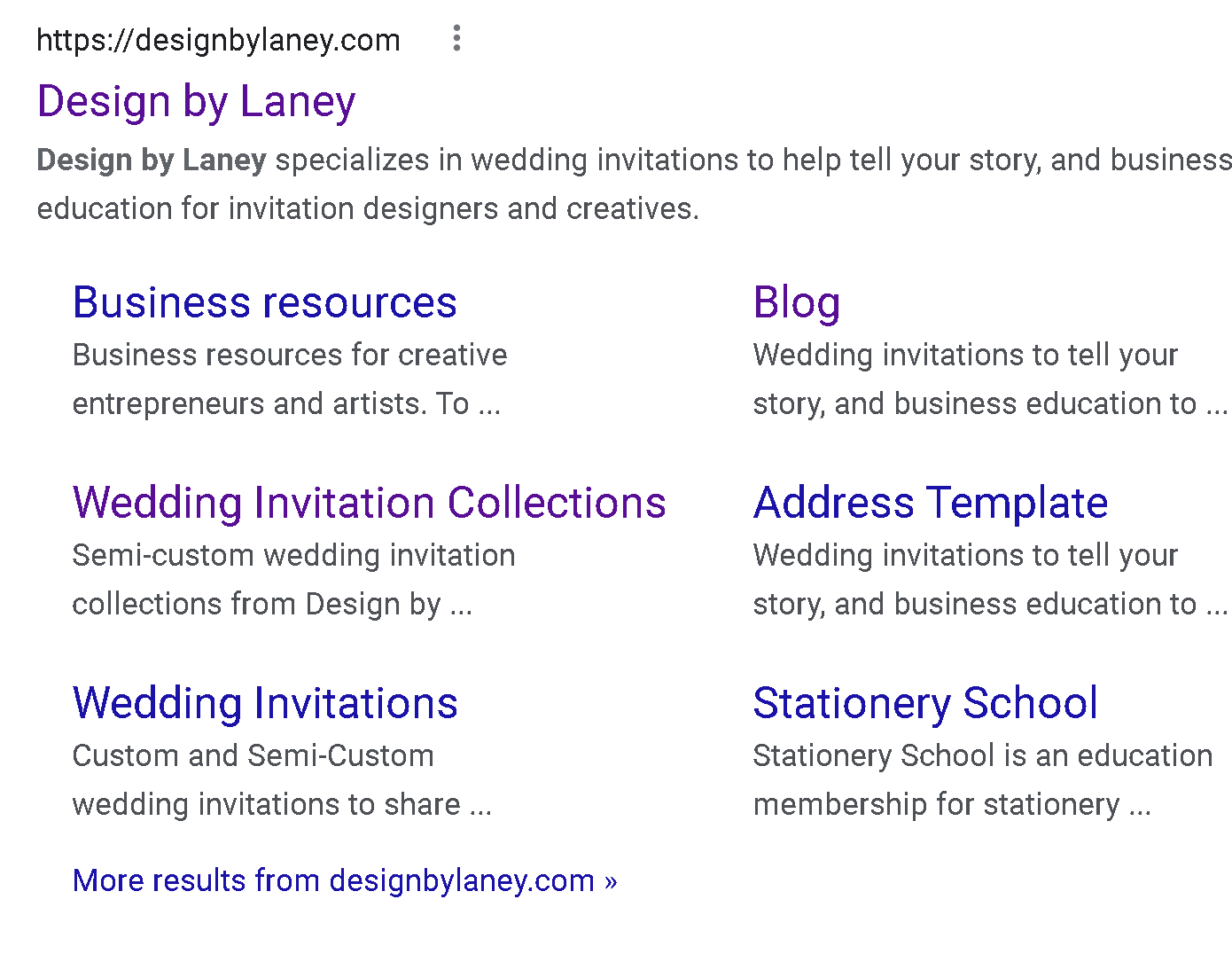Click the bold 'Design by Laney' snippet text
This screenshot has height=954, width=1232.
point(152,160)
